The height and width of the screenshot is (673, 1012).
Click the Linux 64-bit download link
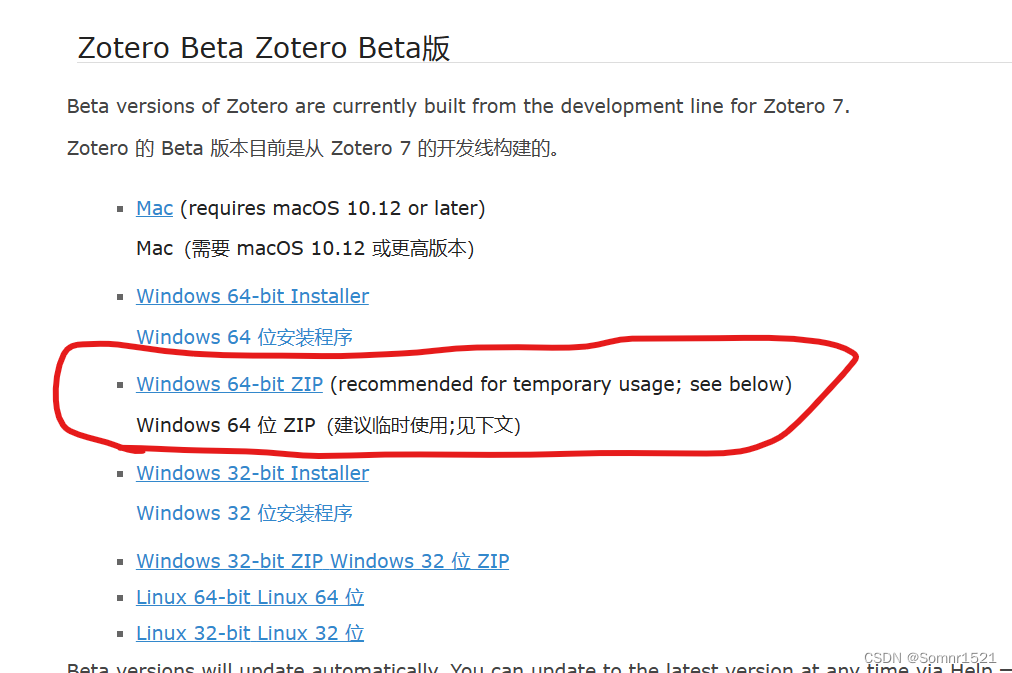click(x=249, y=597)
